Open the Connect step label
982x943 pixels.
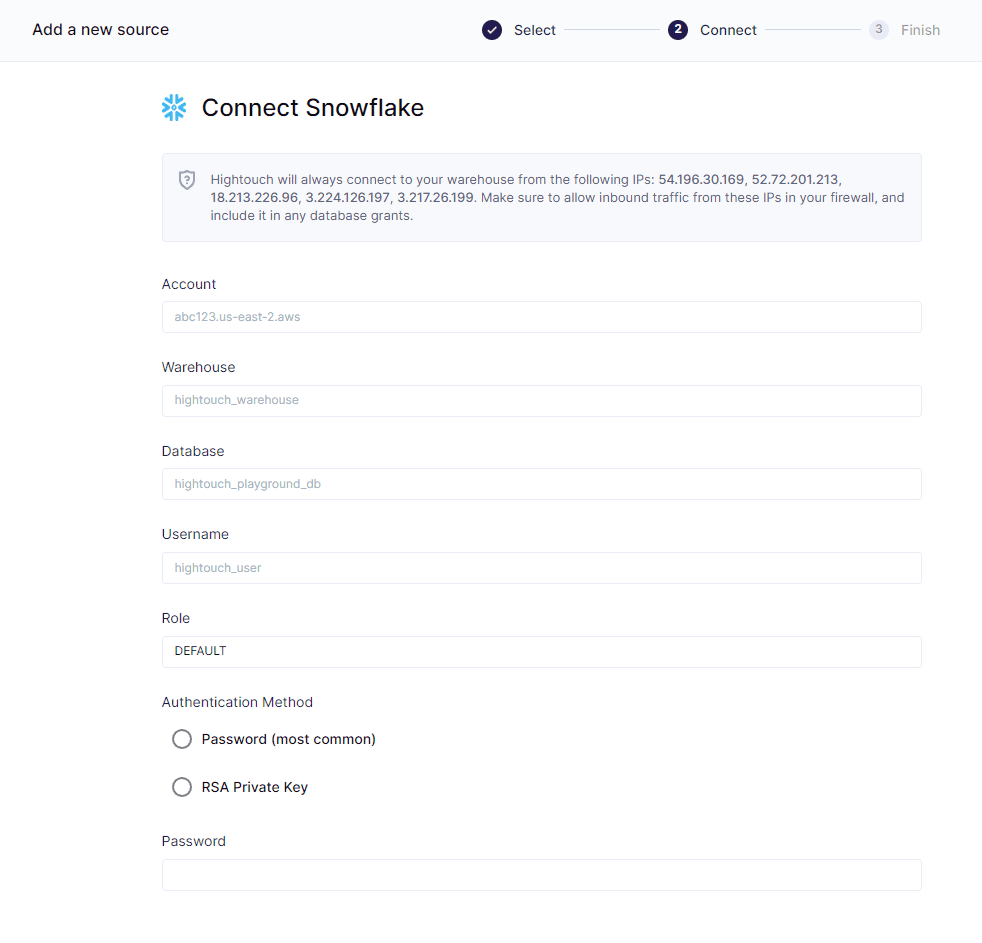pyautogui.click(x=728, y=30)
